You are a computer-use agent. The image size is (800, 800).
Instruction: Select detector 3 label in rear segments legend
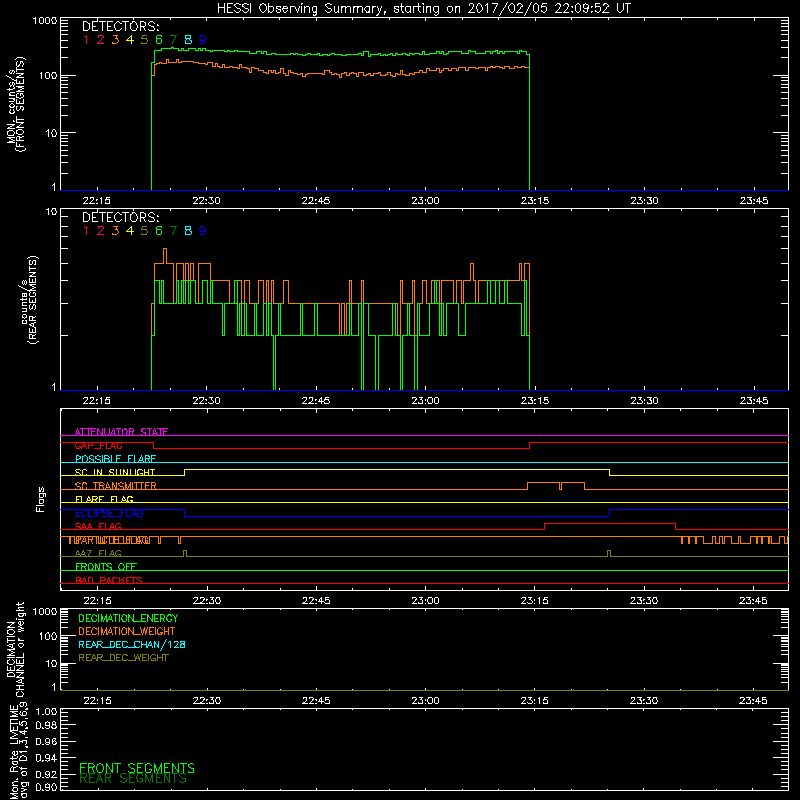(115, 231)
